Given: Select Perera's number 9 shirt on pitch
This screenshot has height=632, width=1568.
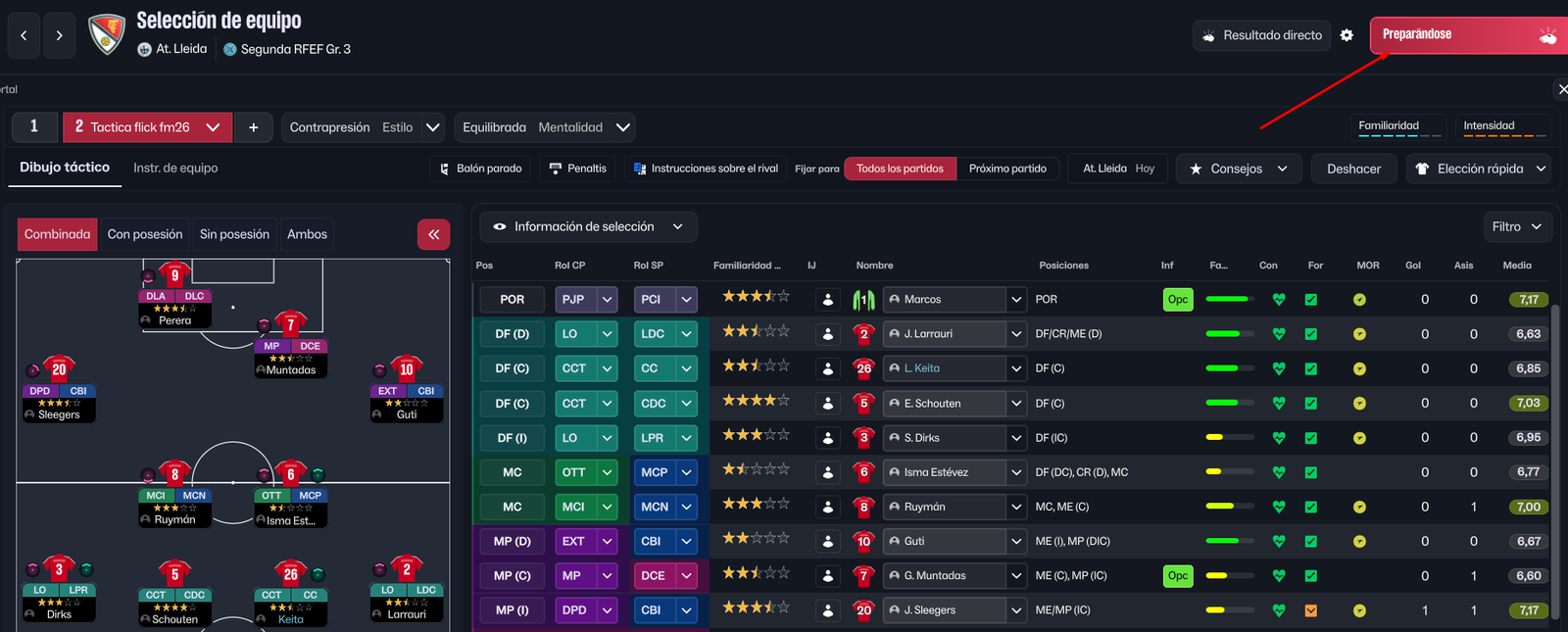Looking at the screenshot, I should click(x=174, y=275).
